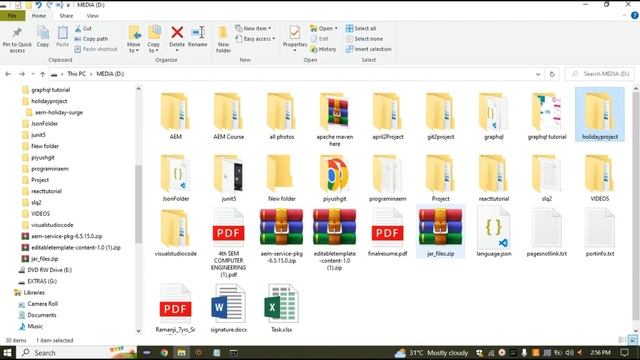Click Pin to Quick access icon
Image resolution: width=640 pixels, height=360 pixels.
pos(17,40)
